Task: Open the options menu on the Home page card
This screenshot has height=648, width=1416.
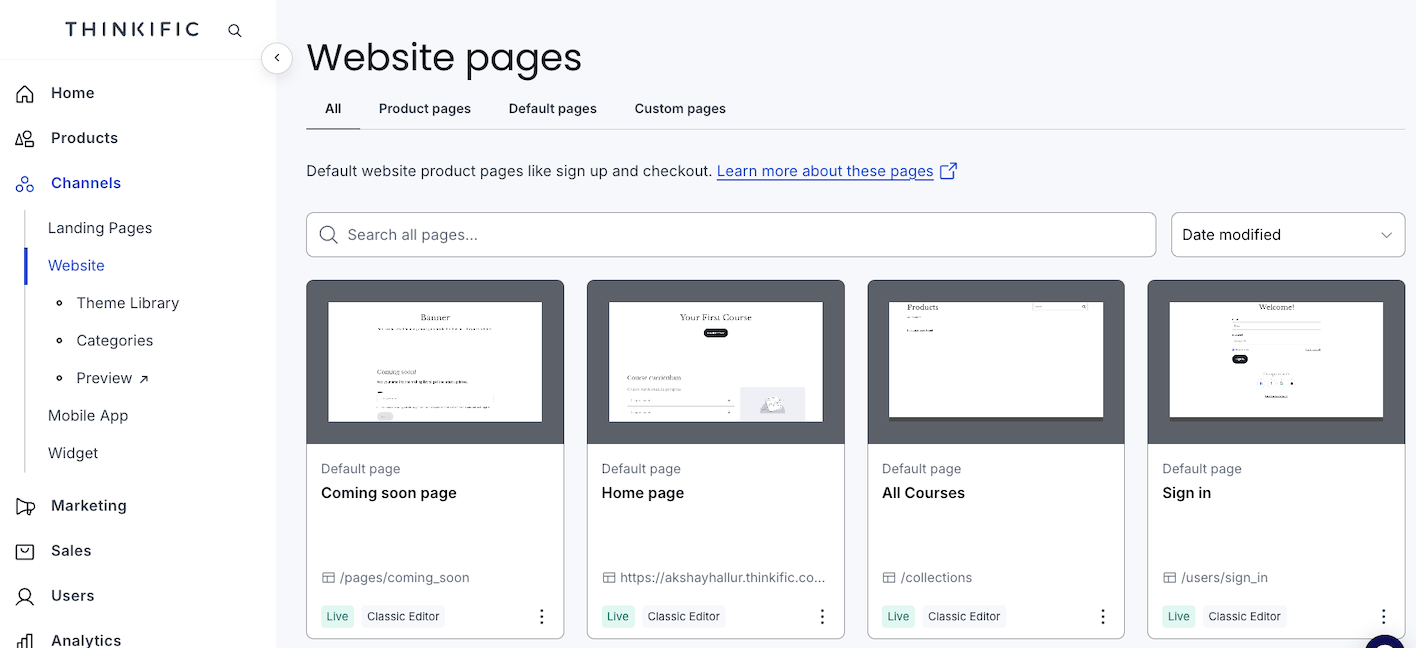Action: 822,616
